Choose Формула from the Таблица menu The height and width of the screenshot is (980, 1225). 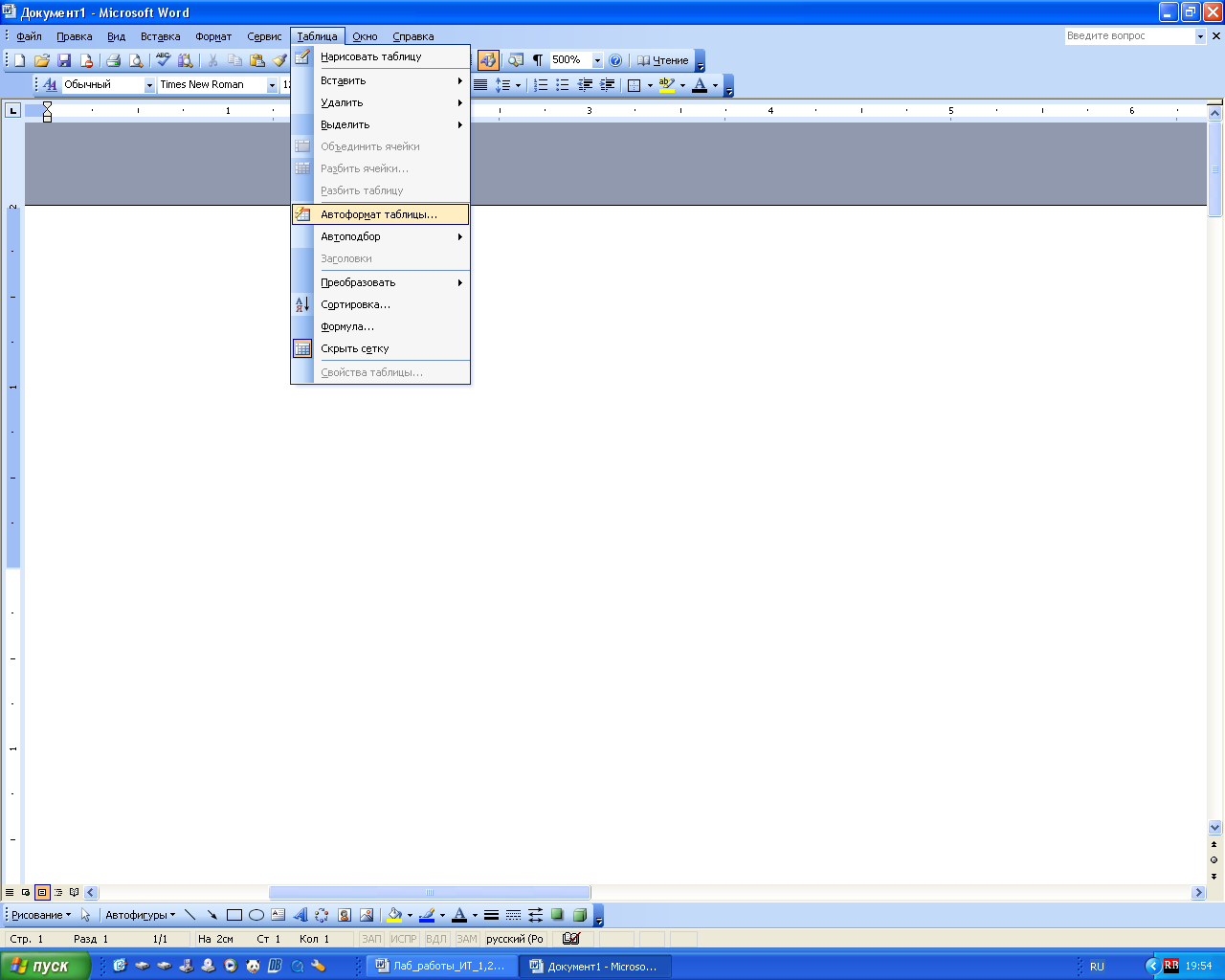tap(380, 326)
